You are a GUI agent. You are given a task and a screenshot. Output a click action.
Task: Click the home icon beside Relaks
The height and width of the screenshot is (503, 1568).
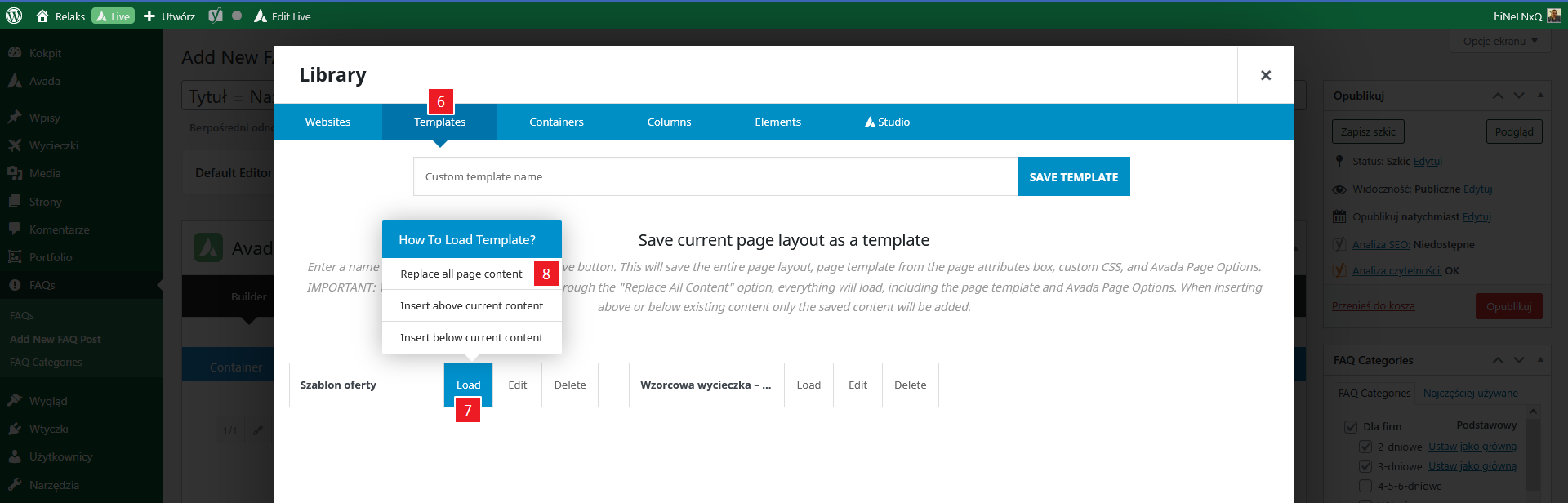click(42, 16)
